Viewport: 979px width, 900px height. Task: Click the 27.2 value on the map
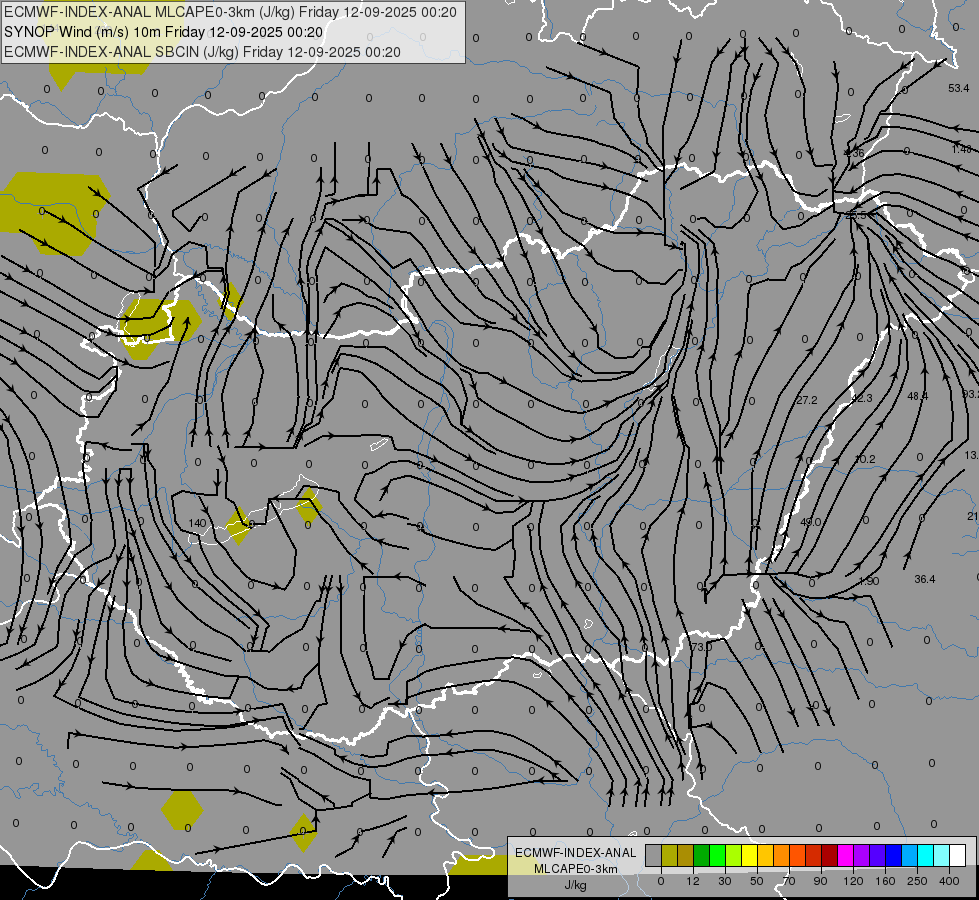(x=807, y=400)
